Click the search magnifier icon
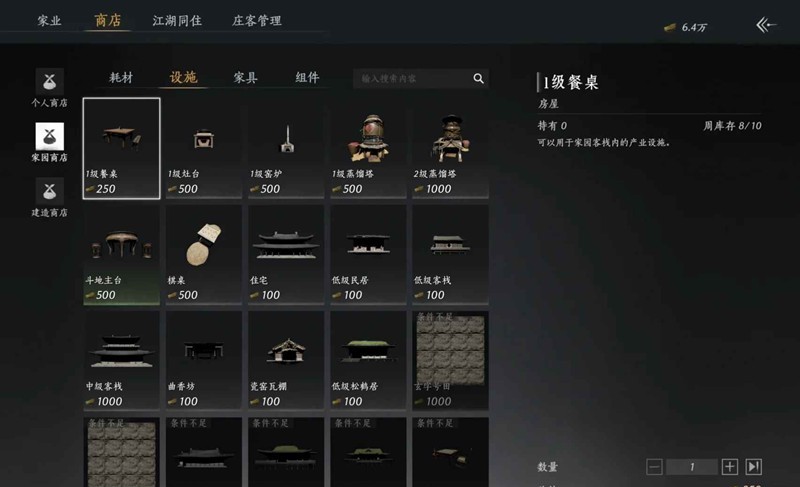Image resolution: width=800 pixels, height=487 pixels. [478, 79]
